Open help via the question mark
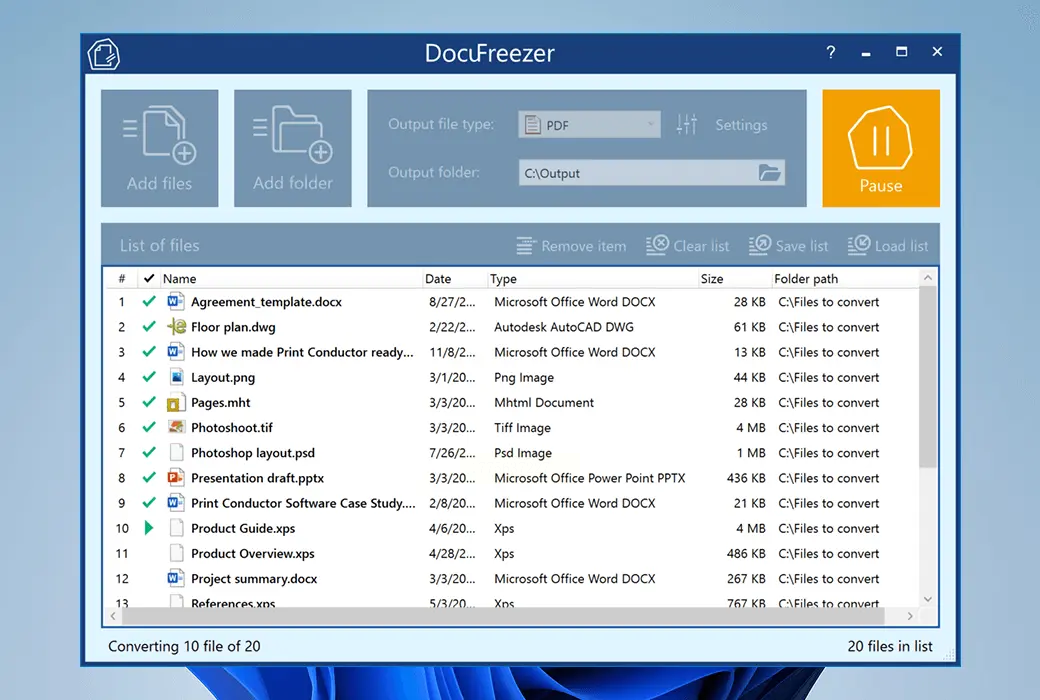1040x700 pixels. pos(831,53)
